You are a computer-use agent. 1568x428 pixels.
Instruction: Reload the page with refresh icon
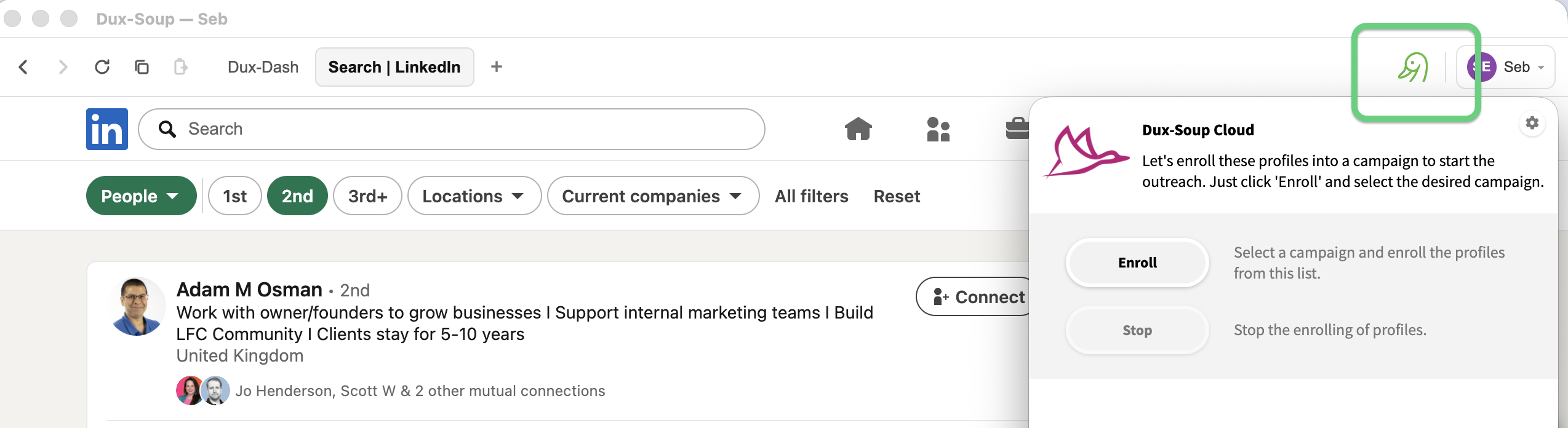pos(102,67)
